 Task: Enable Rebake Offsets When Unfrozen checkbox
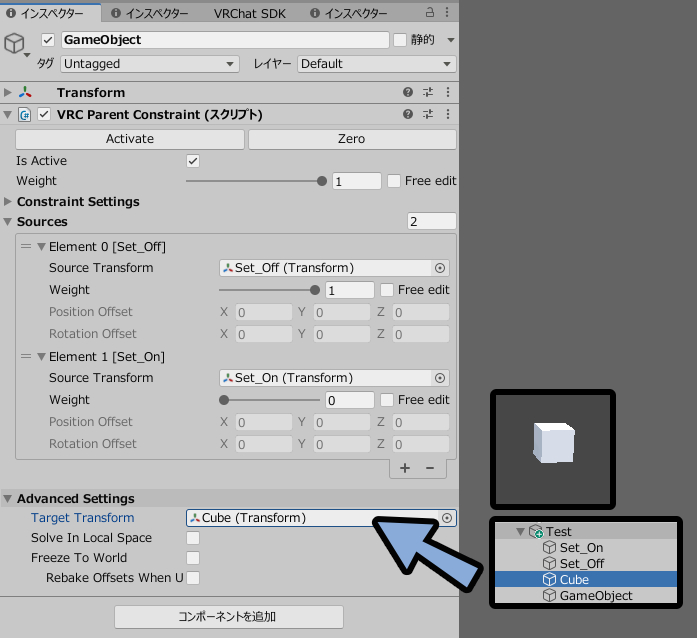[193, 578]
